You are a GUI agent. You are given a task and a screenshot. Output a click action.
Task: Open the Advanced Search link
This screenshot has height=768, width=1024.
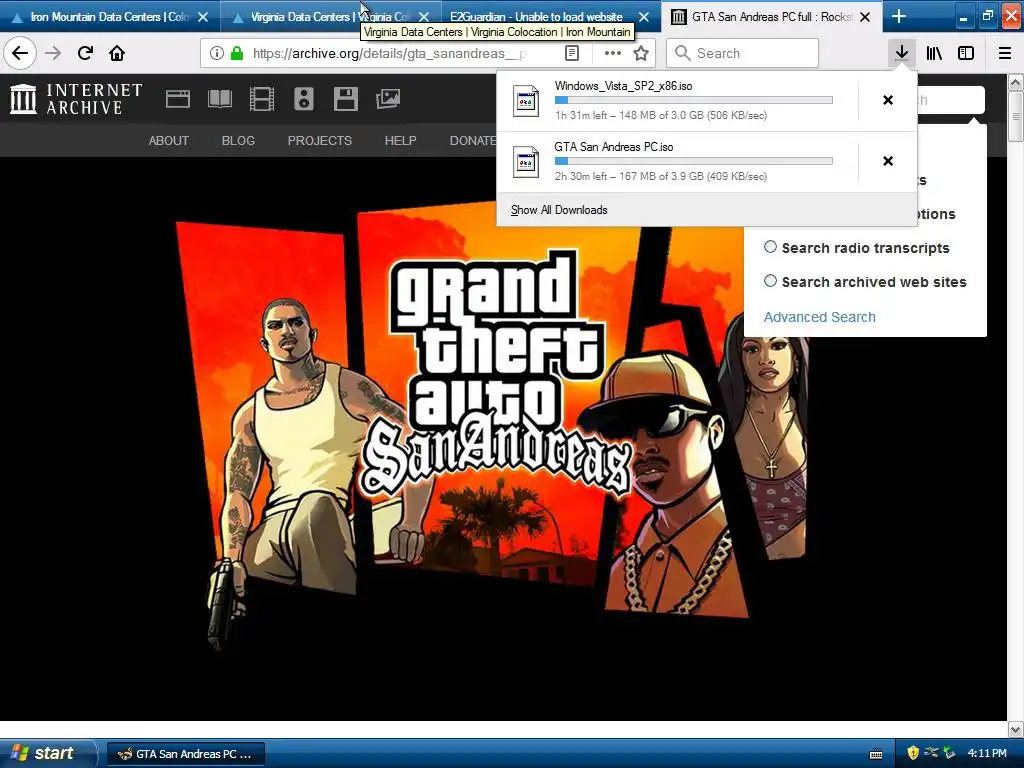coord(820,317)
